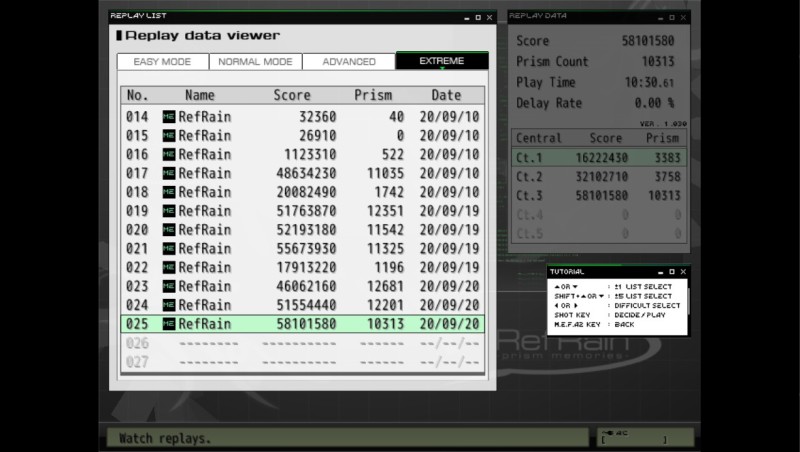The height and width of the screenshot is (452, 800).
Task: Click the ME icon in row 017
Action: (169, 173)
